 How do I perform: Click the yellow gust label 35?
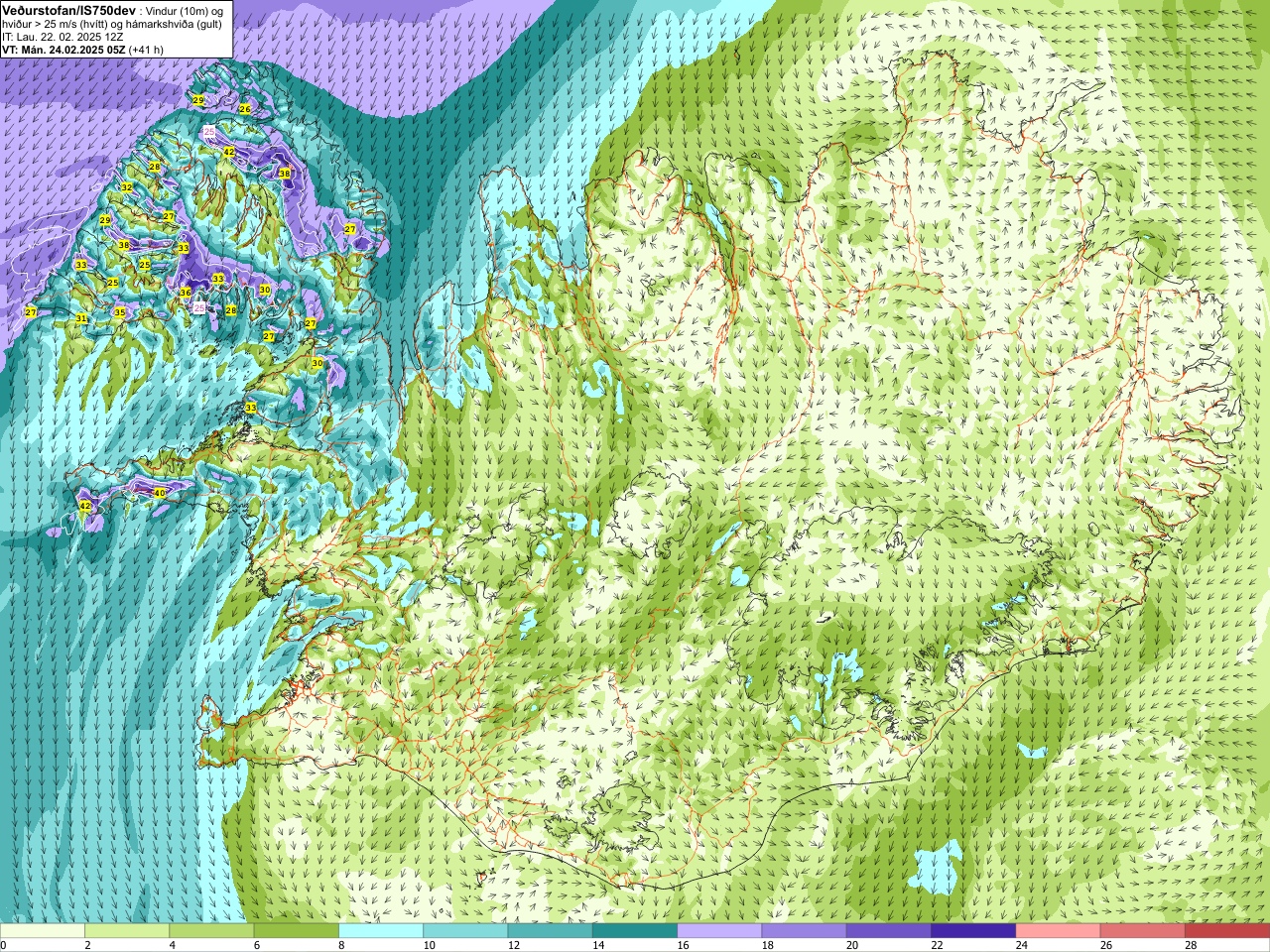[120, 312]
